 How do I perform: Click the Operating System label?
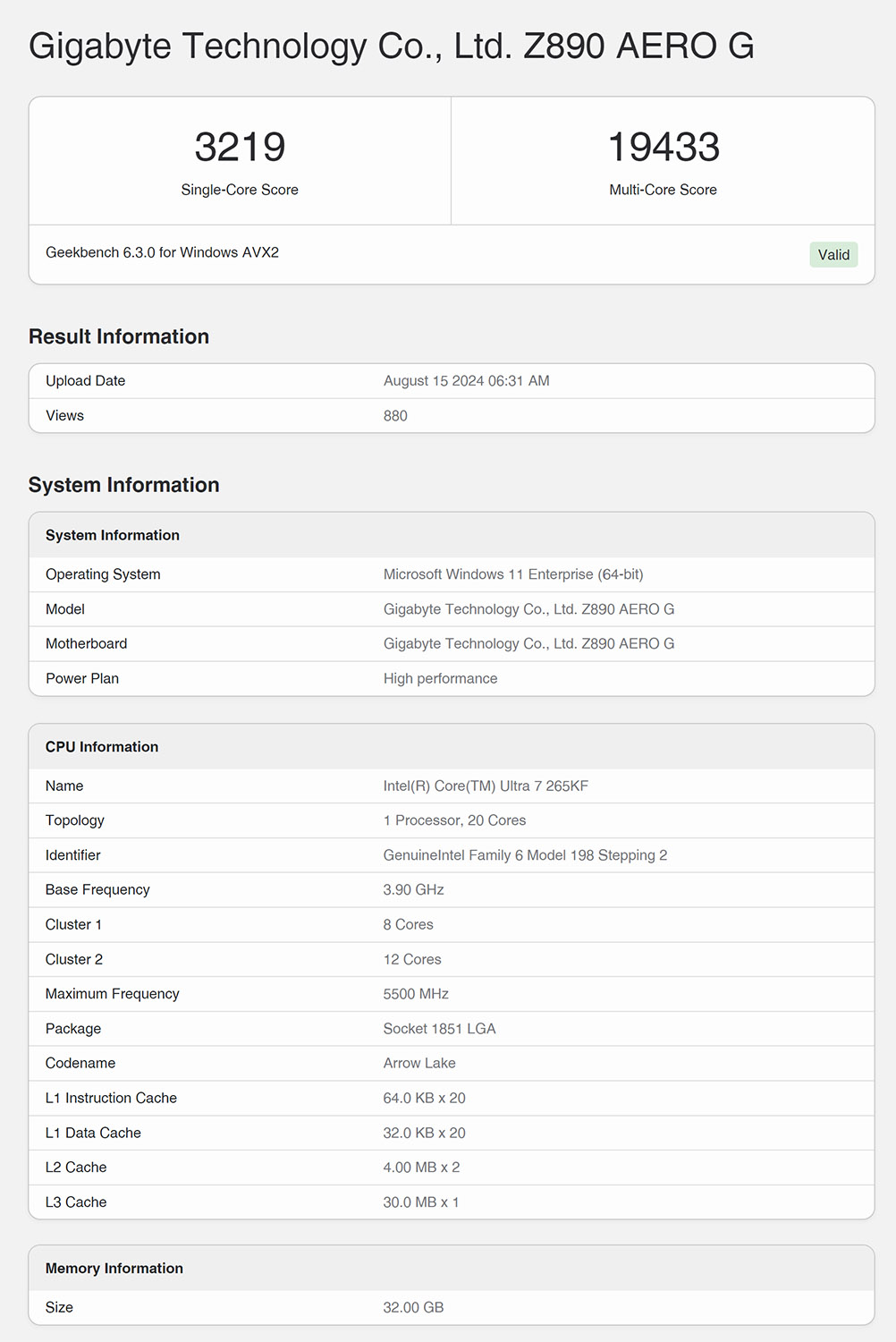[x=103, y=574]
